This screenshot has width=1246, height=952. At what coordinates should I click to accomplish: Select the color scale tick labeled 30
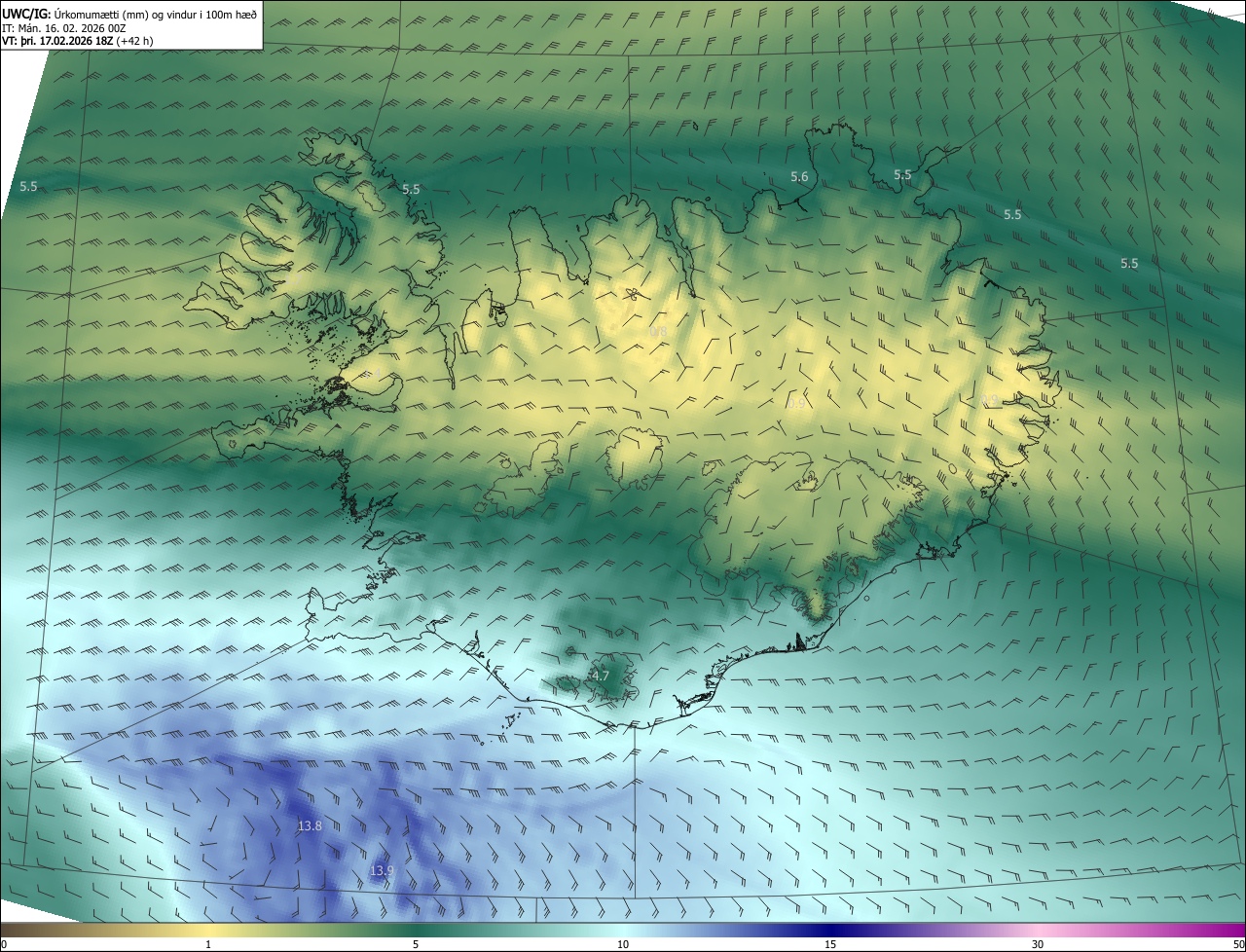[x=1038, y=944]
